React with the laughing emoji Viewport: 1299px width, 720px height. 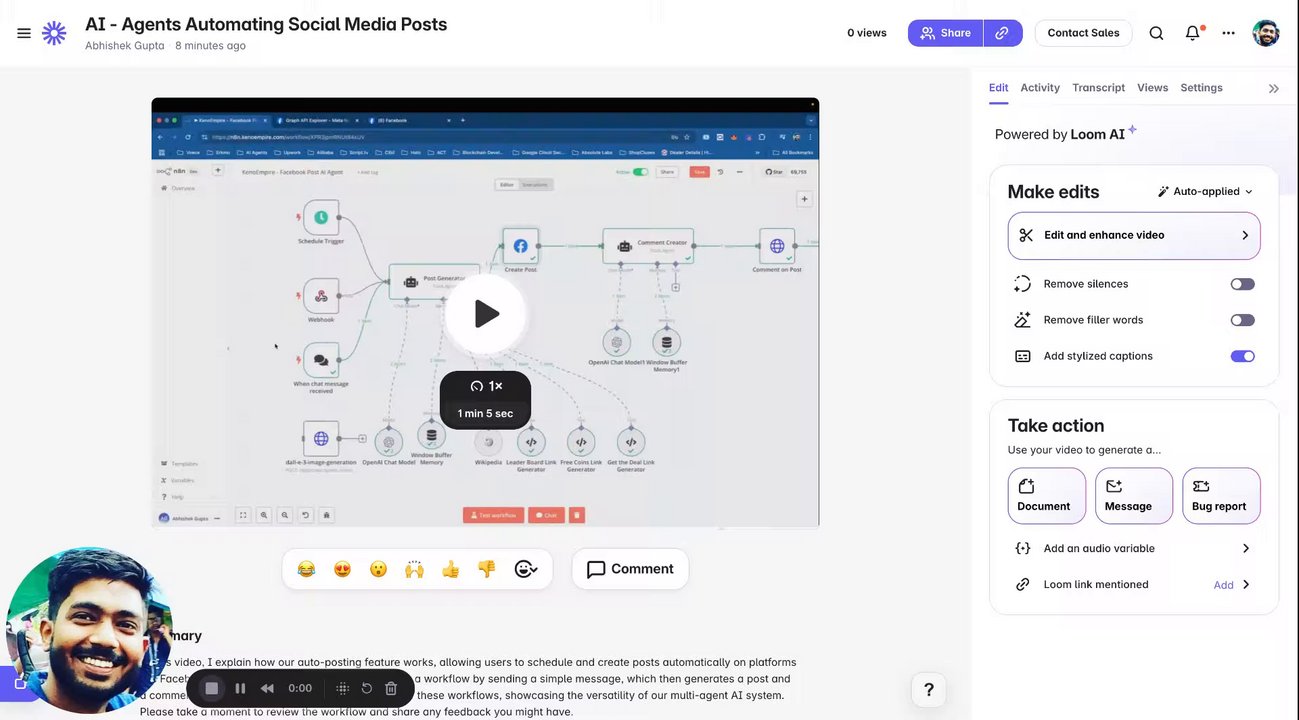coord(306,569)
